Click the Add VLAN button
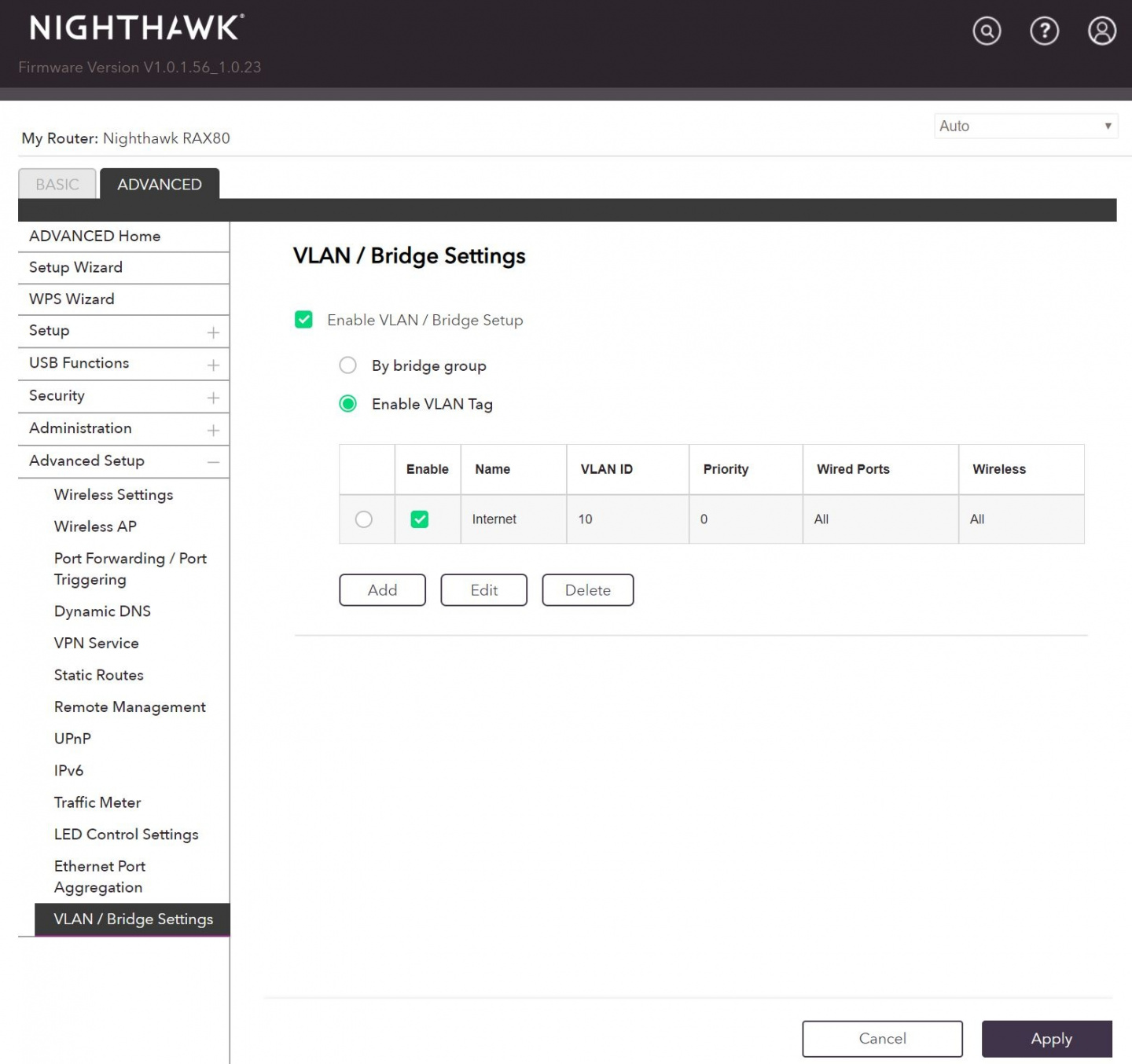This screenshot has width=1132, height=1064. [x=382, y=590]
